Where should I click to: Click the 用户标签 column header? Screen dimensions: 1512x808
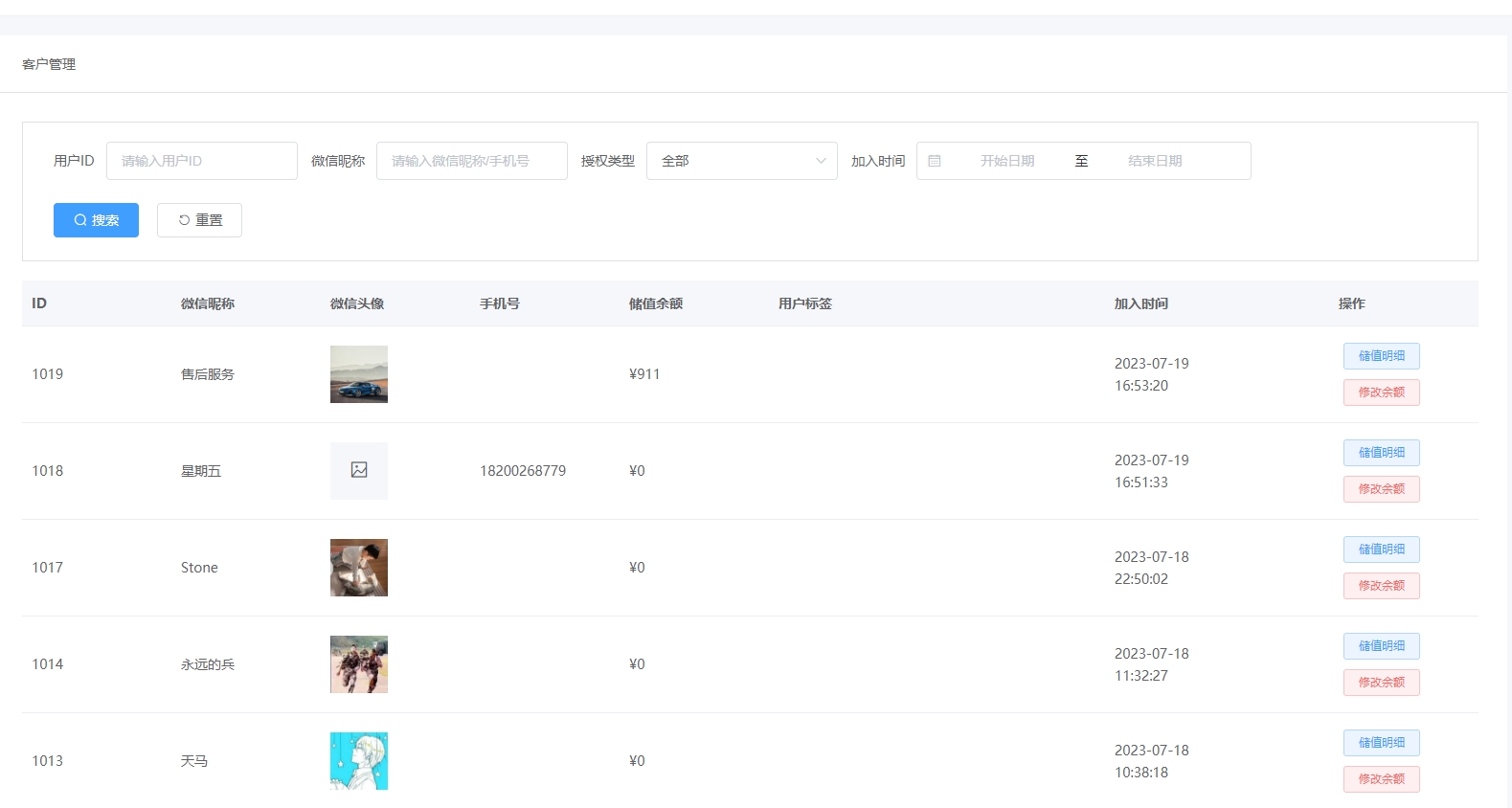pyautogui.click(x=805, y=303)
